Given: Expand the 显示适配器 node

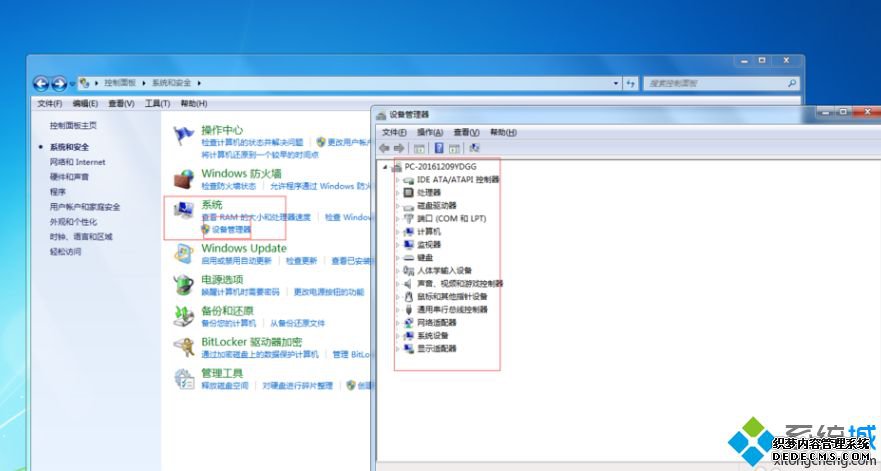Looking at the screenshot, I should [x=397, y=348].
